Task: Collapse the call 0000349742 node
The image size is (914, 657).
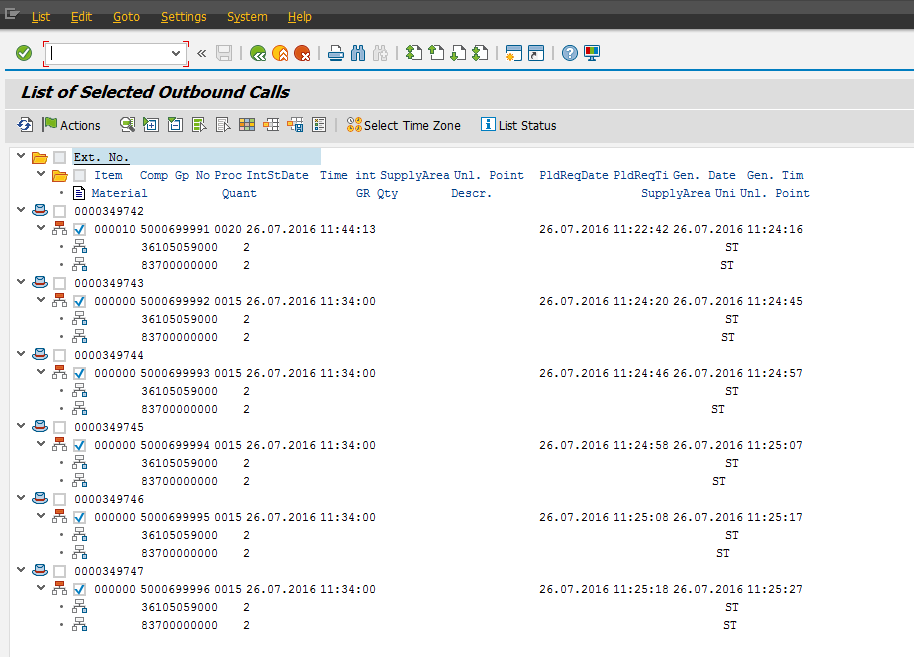Action: [x=21, y=210]
